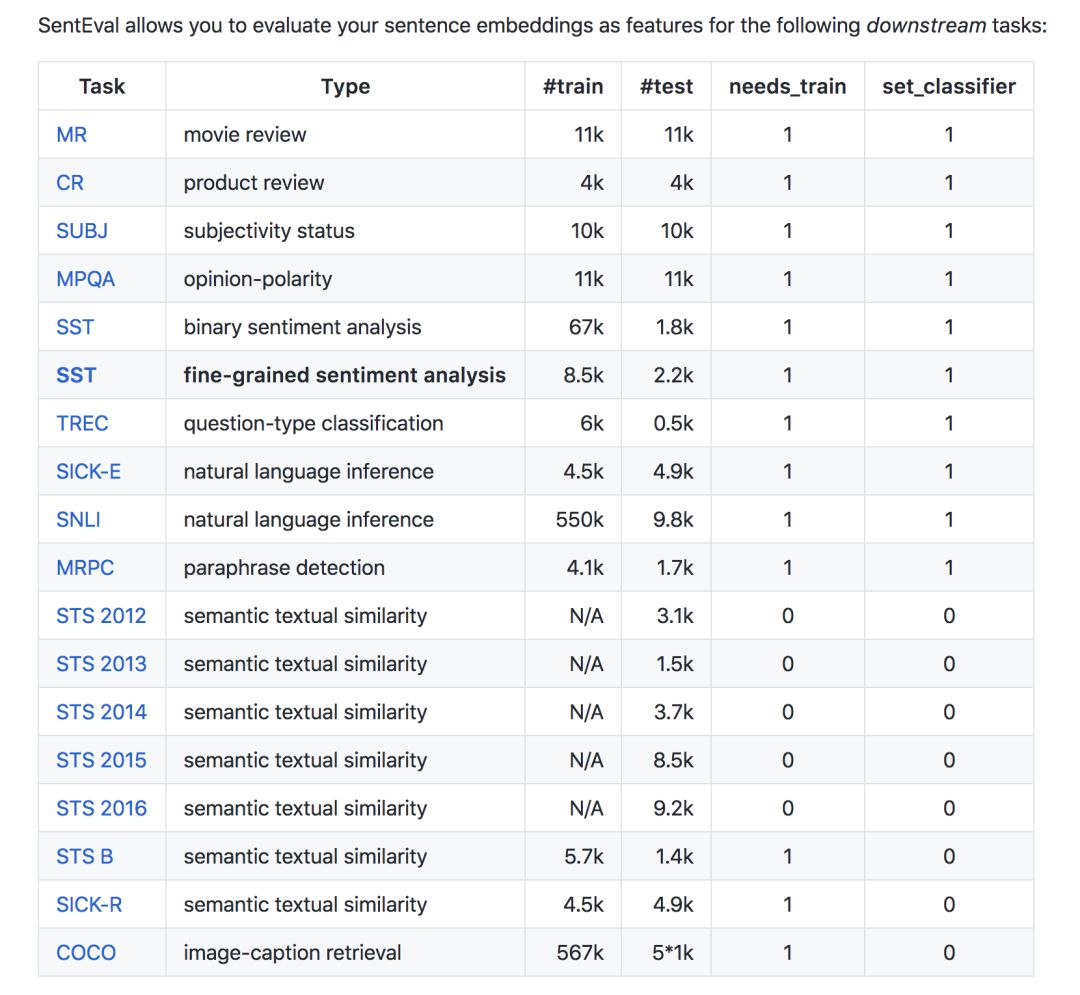
Task: Open the SUBJ link
Action: [82, 231]
